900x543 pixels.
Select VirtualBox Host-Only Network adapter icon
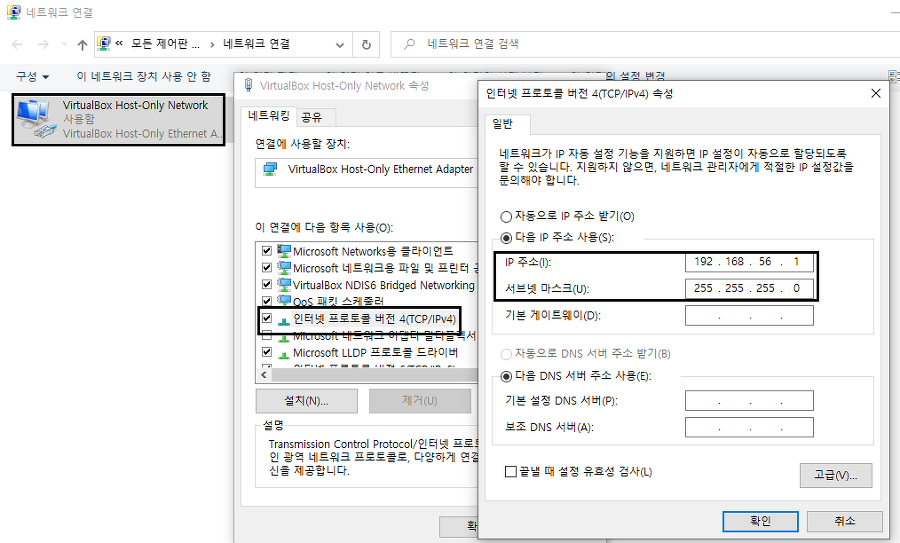click(36, 119)
